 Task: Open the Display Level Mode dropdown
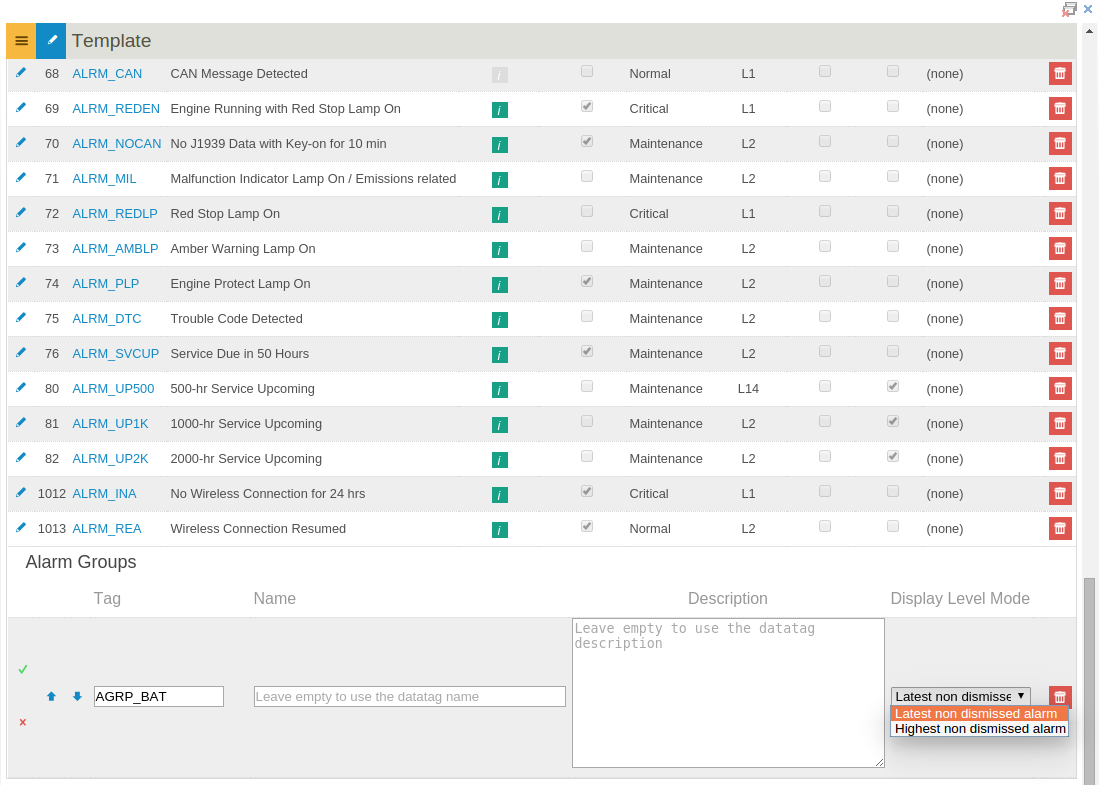point(960,696)
